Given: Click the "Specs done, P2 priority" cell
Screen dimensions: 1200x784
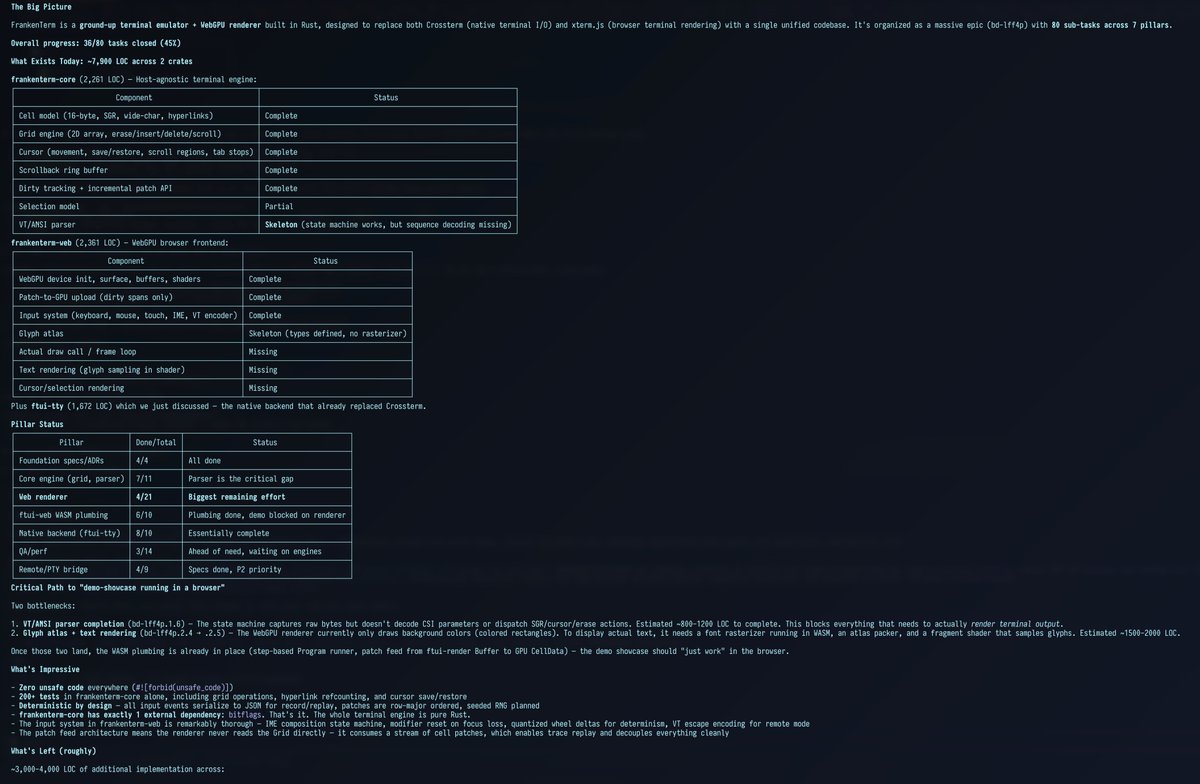Looking at the screenshot, I should click(267, 569).
